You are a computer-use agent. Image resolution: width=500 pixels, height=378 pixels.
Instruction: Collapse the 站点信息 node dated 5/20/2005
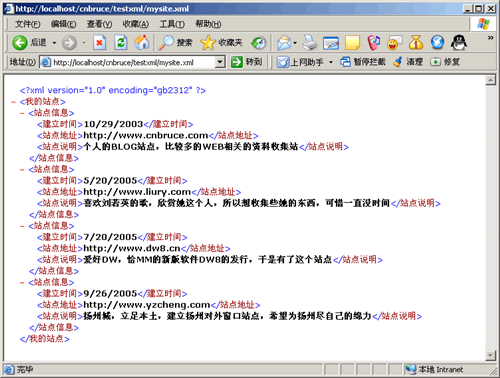22,170
